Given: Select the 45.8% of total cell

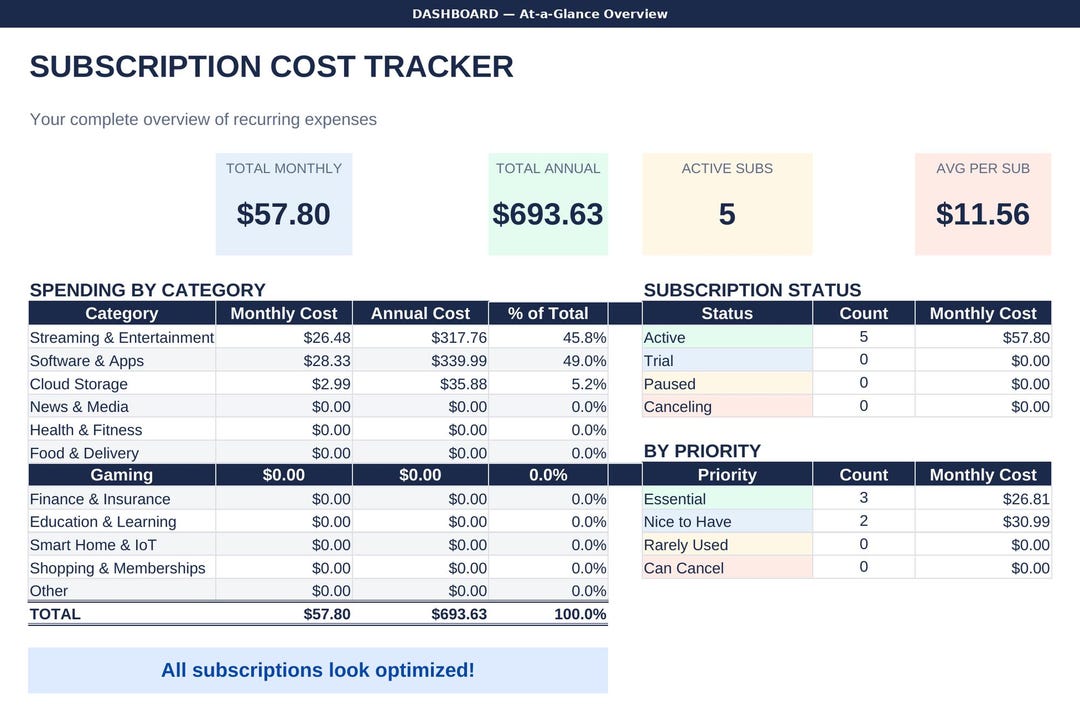Looking at the screenshot, I should [548, 337].
